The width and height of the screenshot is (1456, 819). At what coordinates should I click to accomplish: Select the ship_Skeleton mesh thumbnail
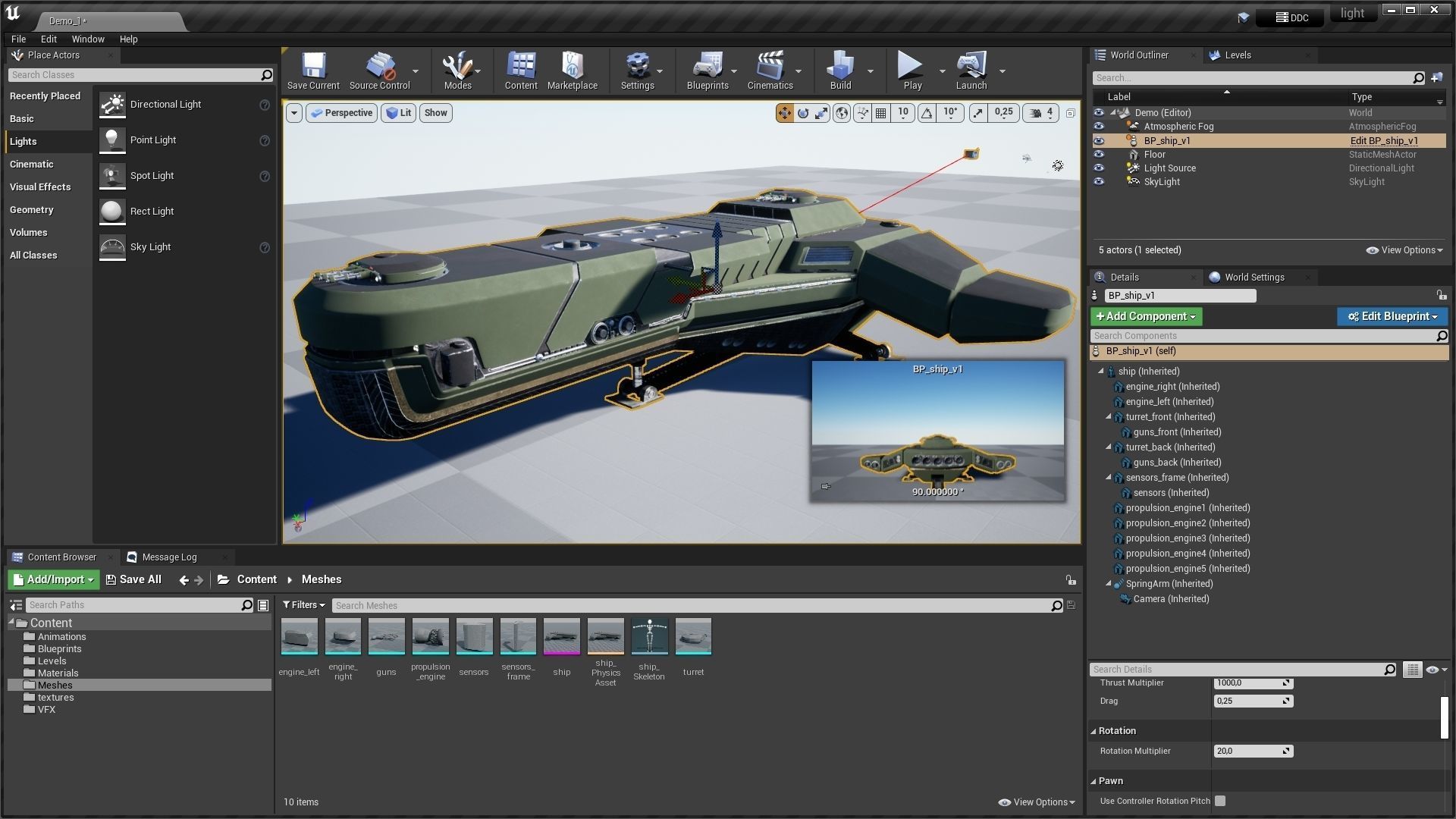click(649, 636)
